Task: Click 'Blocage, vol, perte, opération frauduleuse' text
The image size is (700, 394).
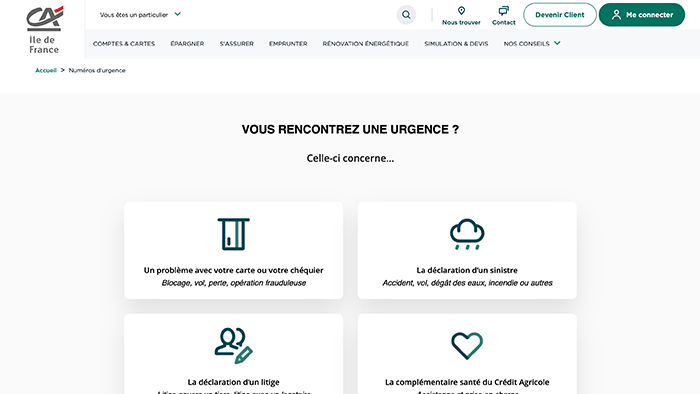Action: [x=233, y=283]
